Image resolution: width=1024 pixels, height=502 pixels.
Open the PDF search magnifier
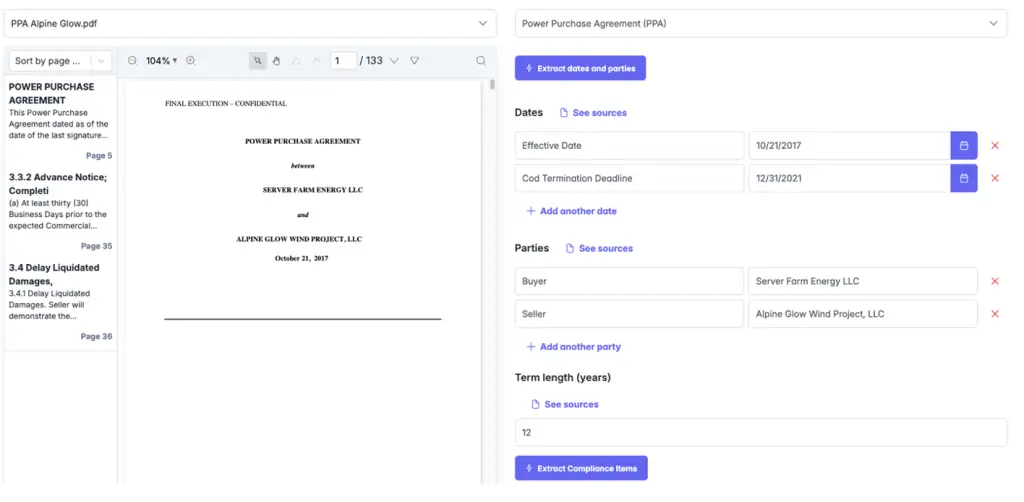click(481, 61)
